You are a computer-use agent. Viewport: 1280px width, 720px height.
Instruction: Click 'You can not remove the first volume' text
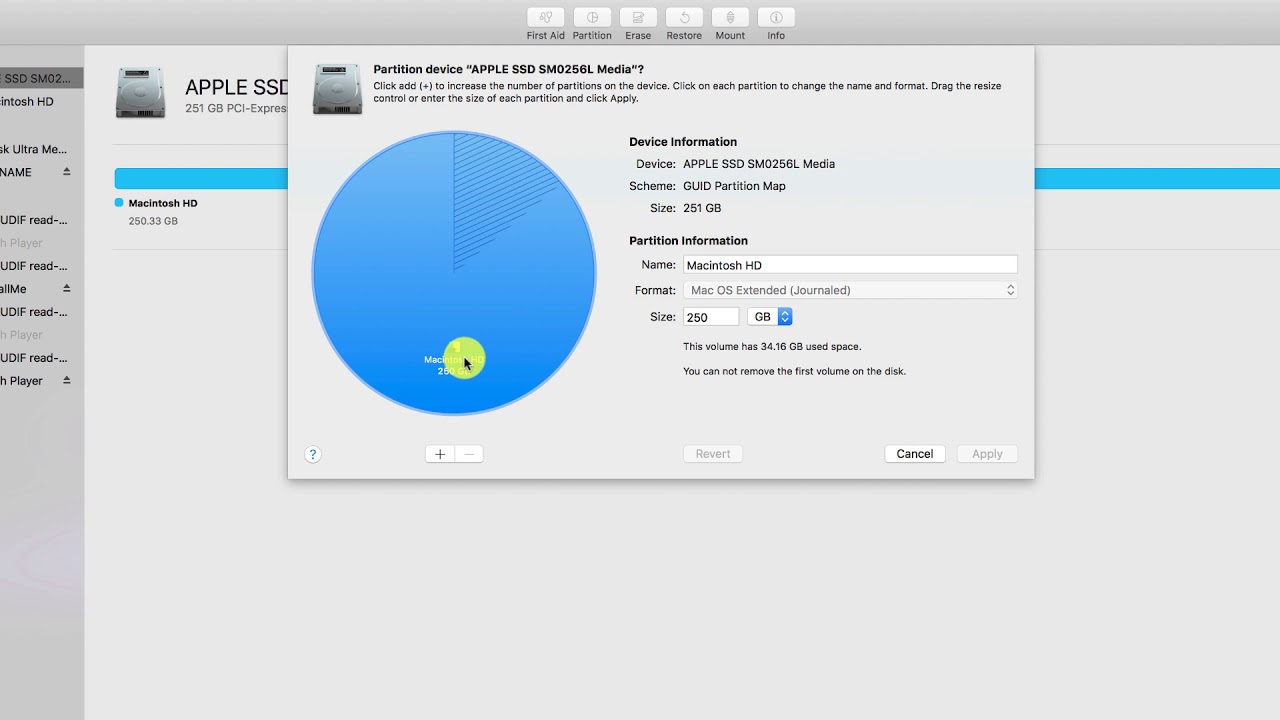tap(794, 371)
